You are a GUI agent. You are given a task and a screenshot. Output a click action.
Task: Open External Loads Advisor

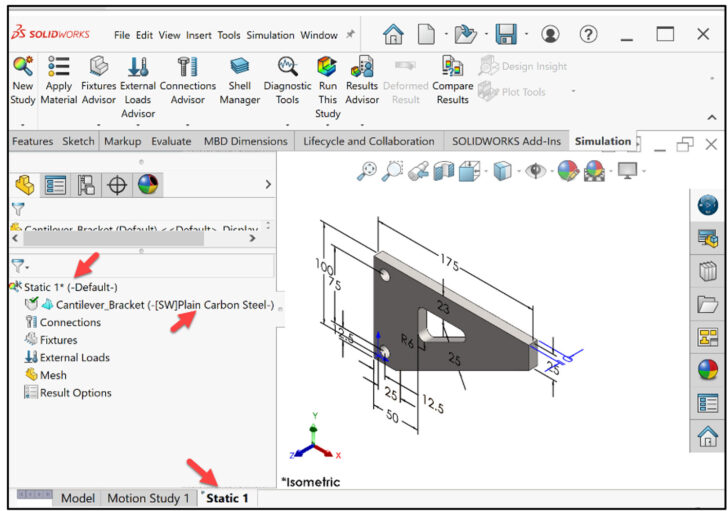138,80
